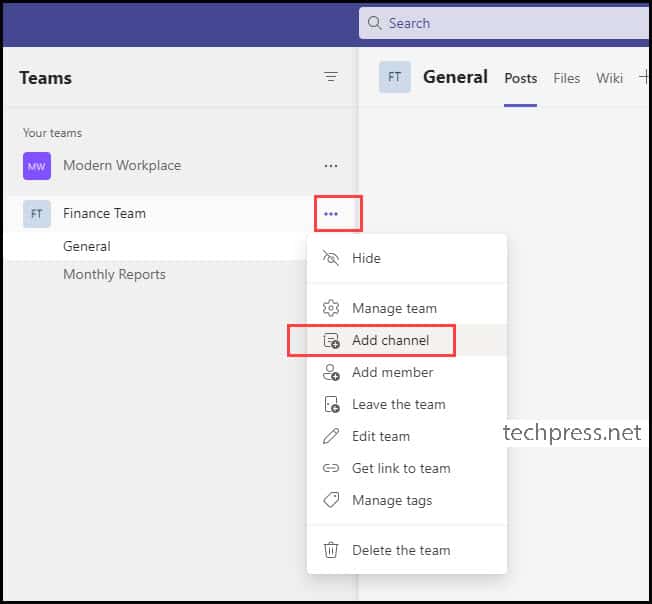
Task: Click the Your teams label
Action: point(52,133)
